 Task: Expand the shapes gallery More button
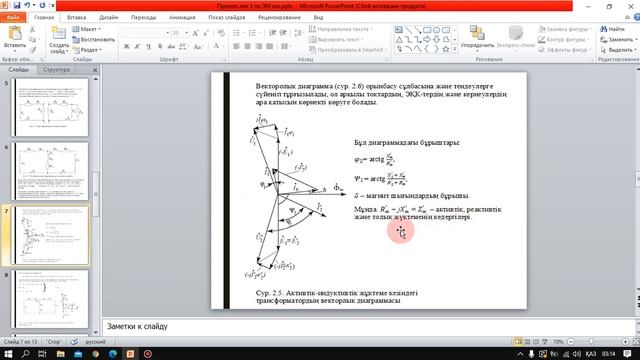(x=455, y=49)
